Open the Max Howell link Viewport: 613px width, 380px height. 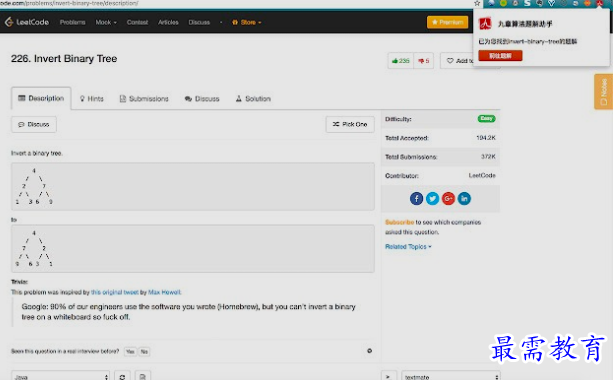[x=165, y=292]
